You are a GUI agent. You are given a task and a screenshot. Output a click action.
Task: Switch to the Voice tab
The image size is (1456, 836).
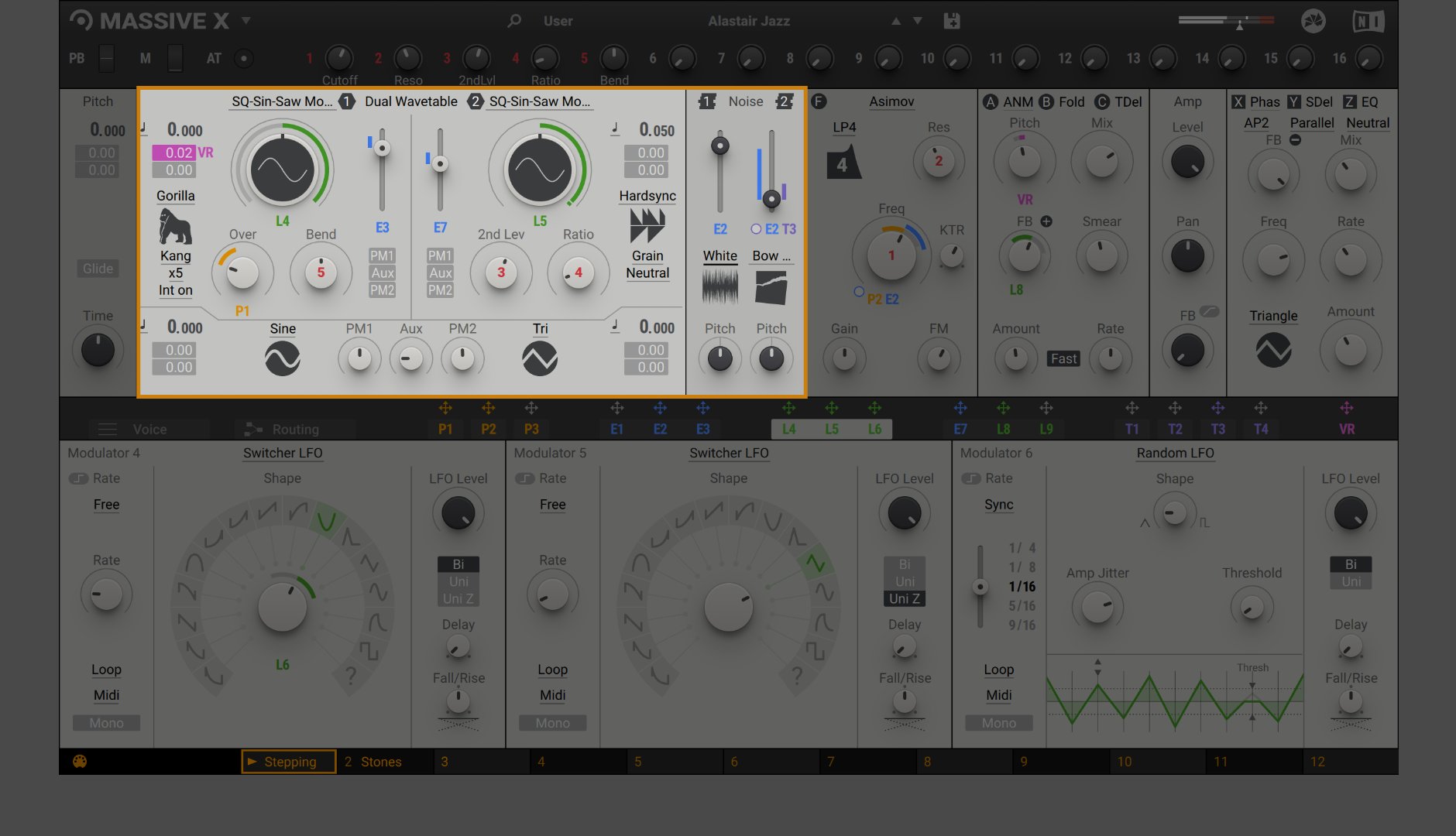coord(149,429)
